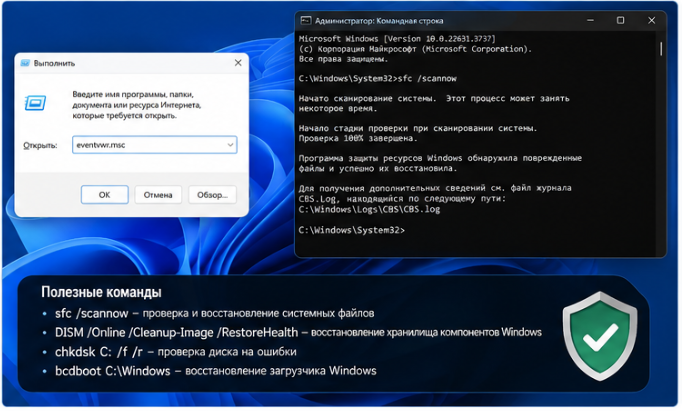Click the 'Выполнить' title text

54,63
